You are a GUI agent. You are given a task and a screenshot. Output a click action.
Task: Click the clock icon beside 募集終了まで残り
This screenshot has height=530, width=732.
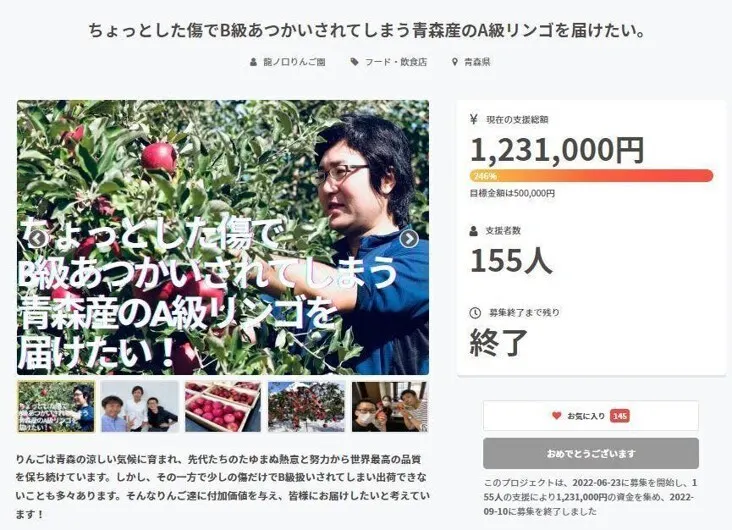(x=475, y=312)
